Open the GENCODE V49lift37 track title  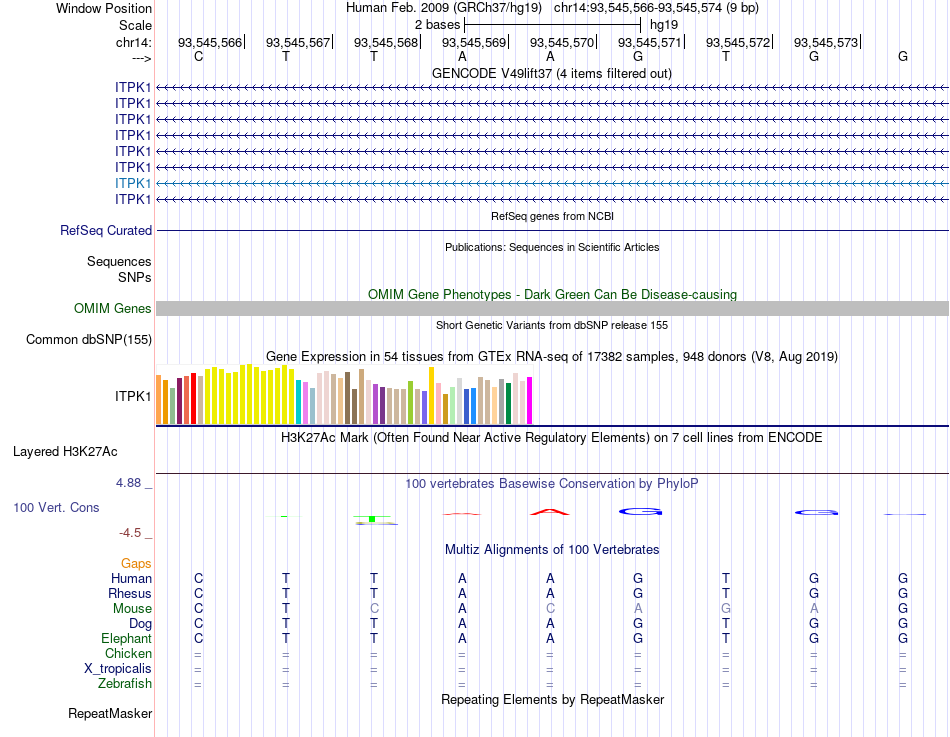click(x=552, y=73)
